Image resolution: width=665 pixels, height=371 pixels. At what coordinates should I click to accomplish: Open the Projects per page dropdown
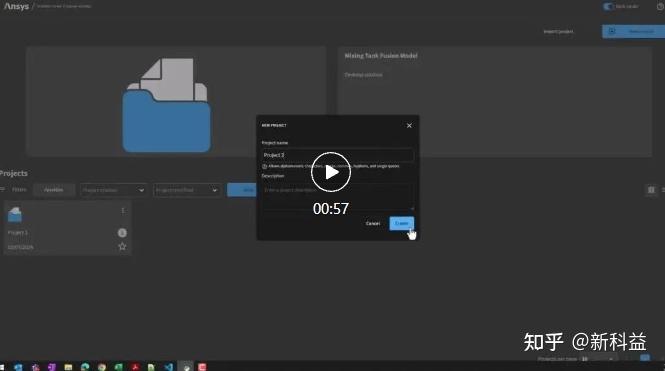[598, 359]
